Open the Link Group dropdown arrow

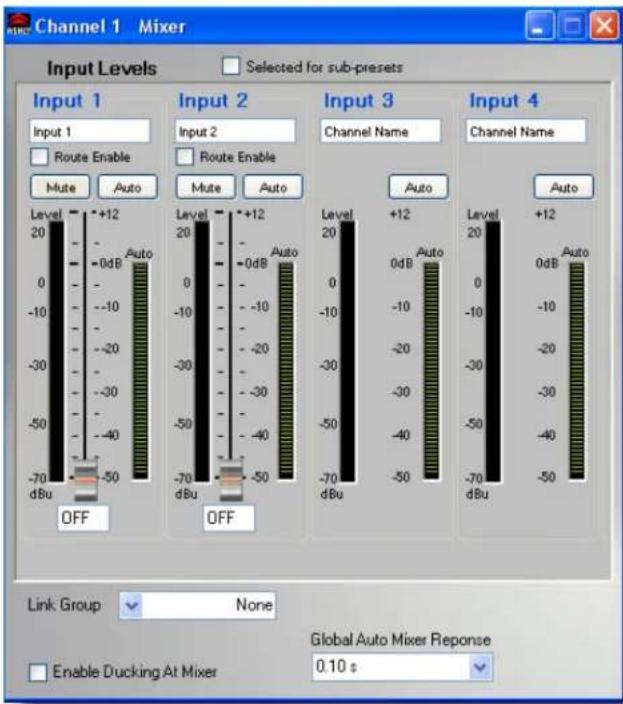131,605
